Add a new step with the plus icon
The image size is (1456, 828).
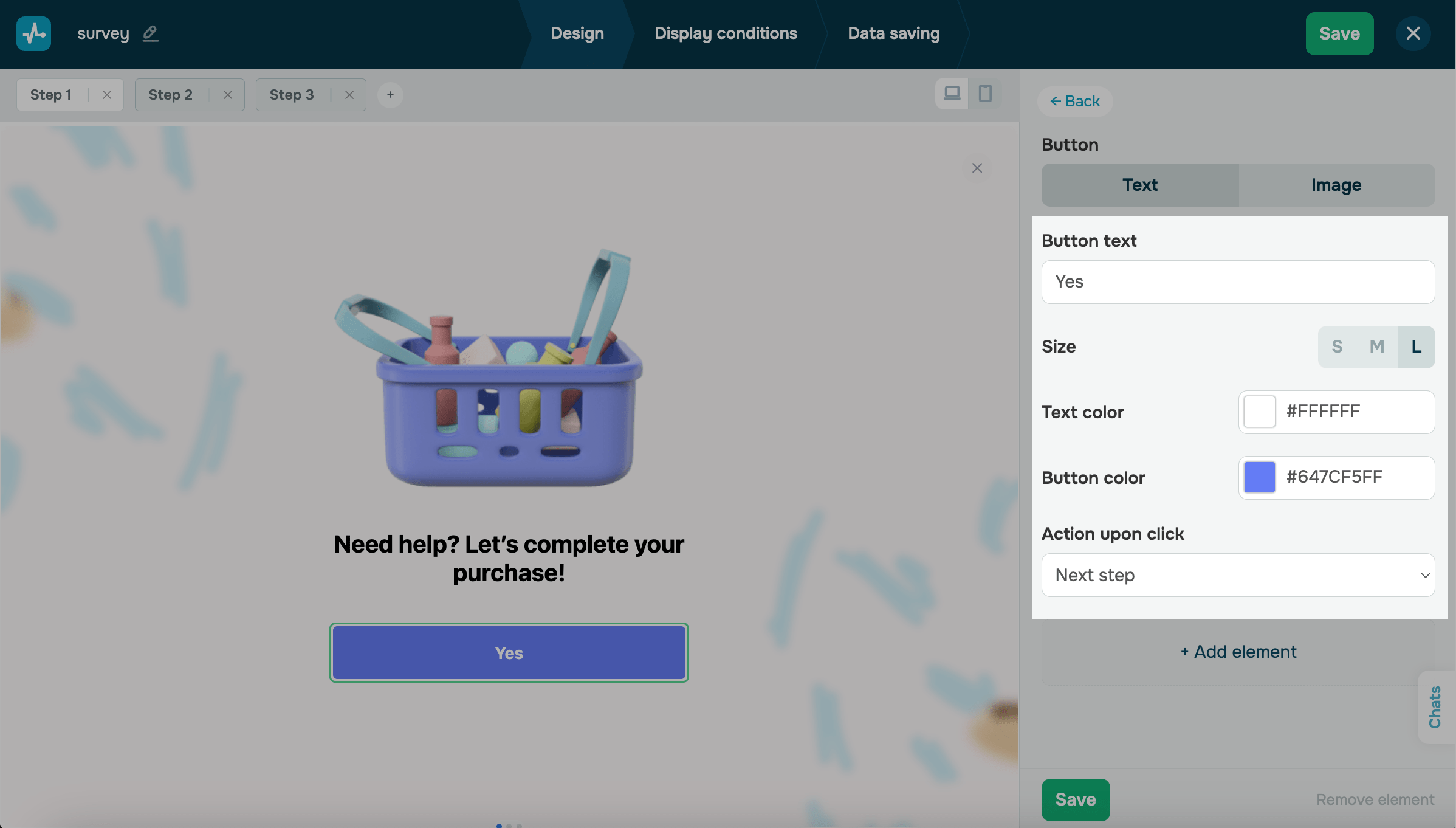click(390, 95)
